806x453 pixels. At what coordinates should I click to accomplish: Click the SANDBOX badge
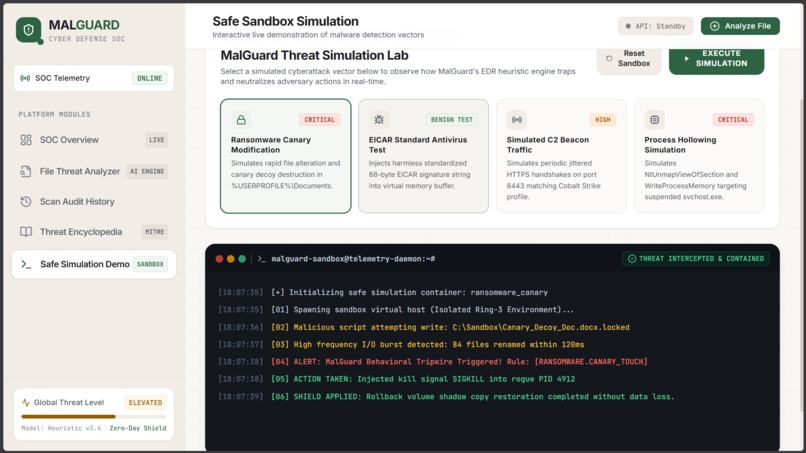150,264
